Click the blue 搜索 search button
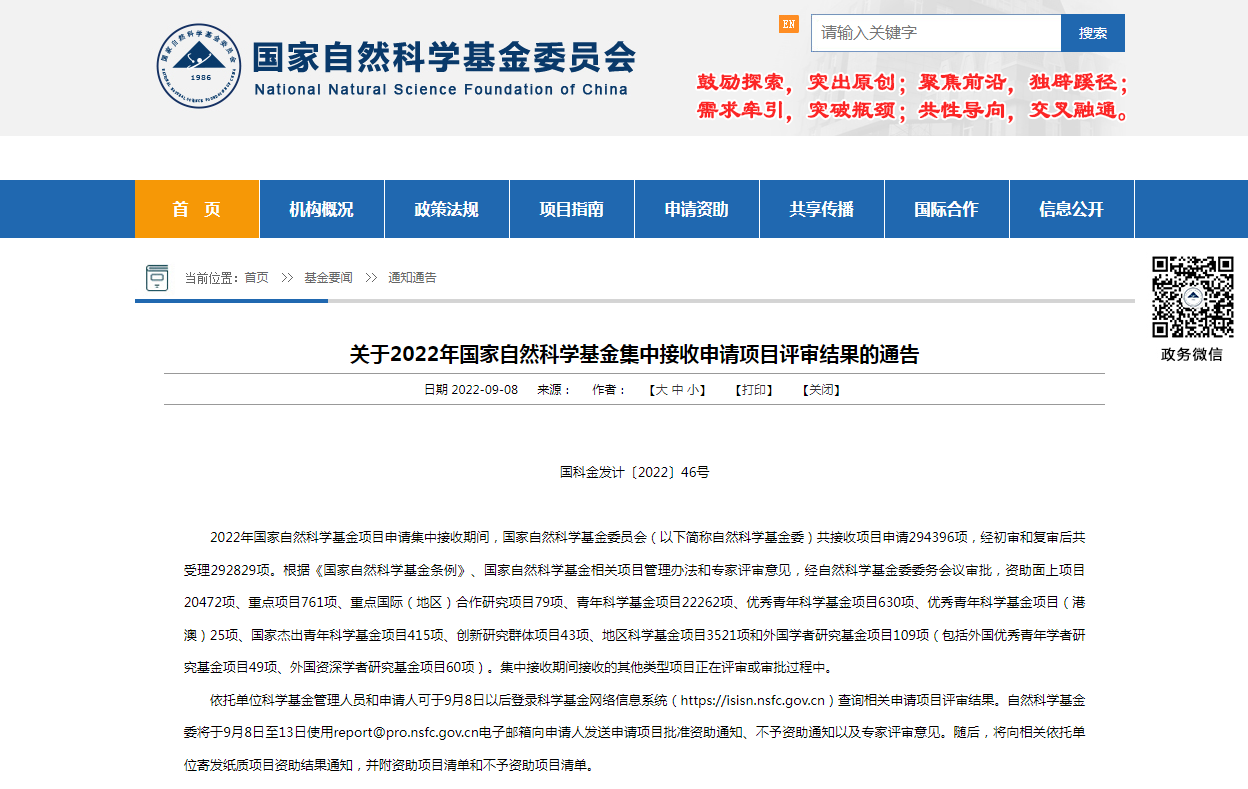The image size is (1248, 789). (1093, 33)
